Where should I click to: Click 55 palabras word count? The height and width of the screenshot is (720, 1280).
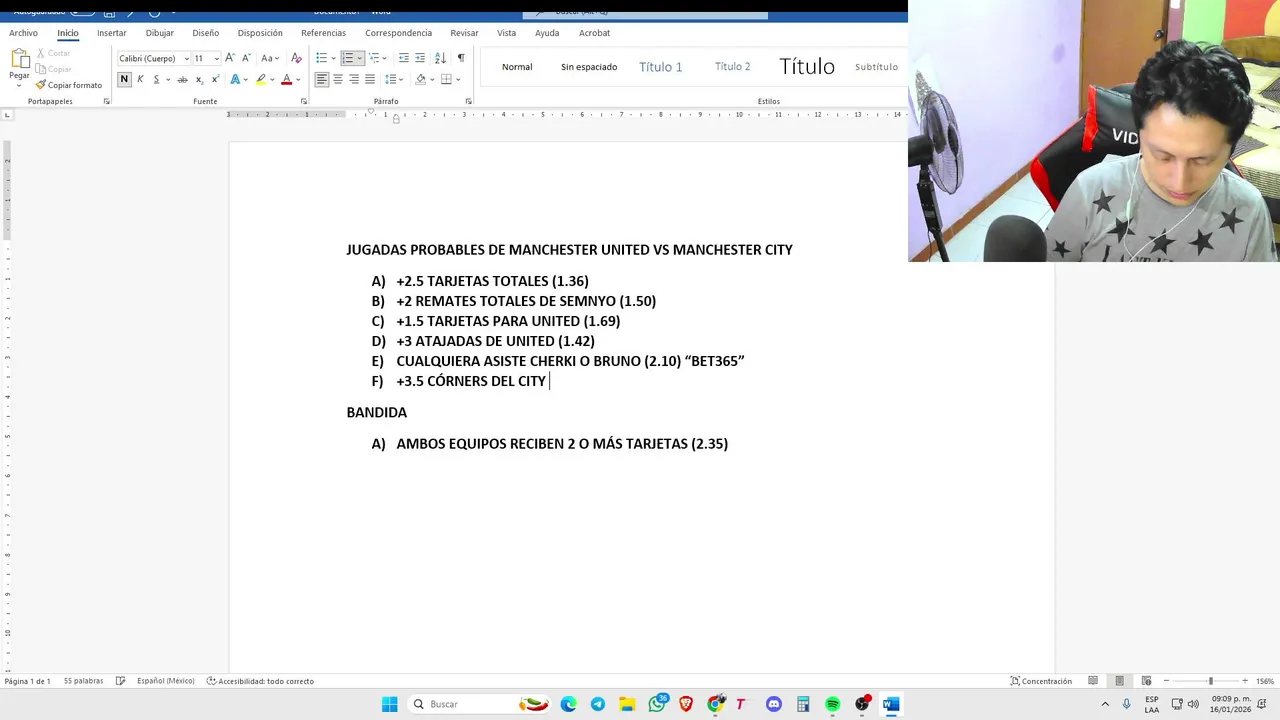(x=83, y=681)
